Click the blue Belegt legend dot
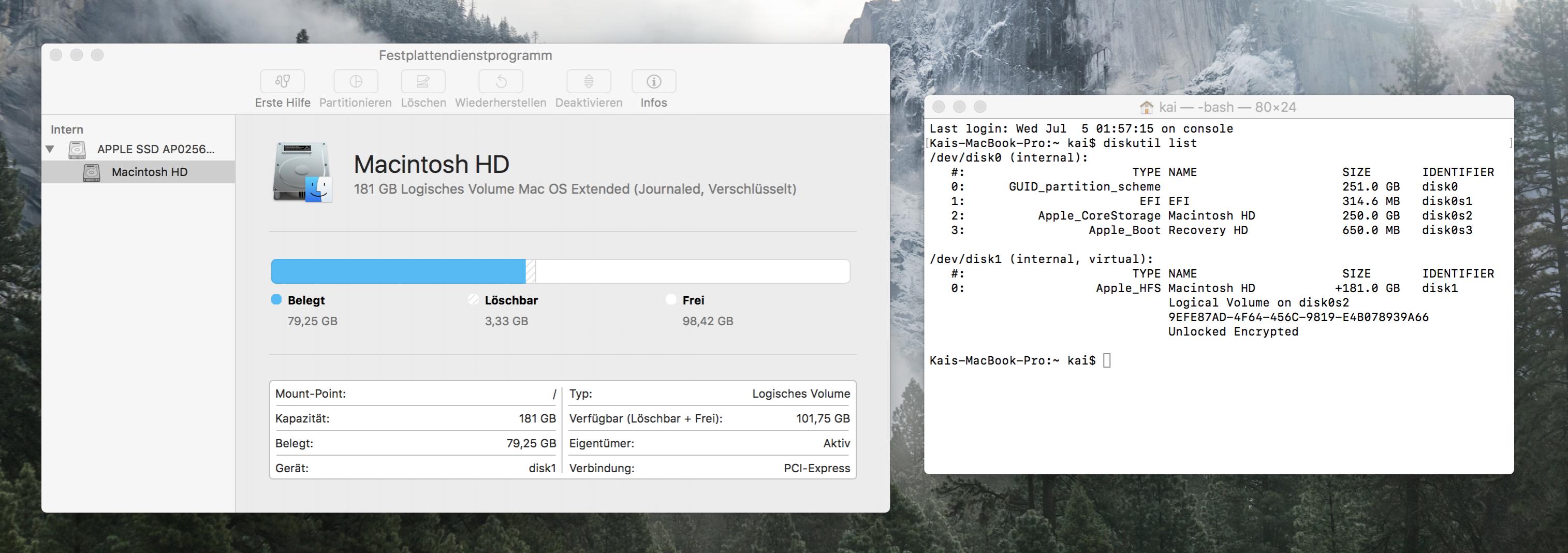This screenshot has height=553, width=1568. [276, 300]
